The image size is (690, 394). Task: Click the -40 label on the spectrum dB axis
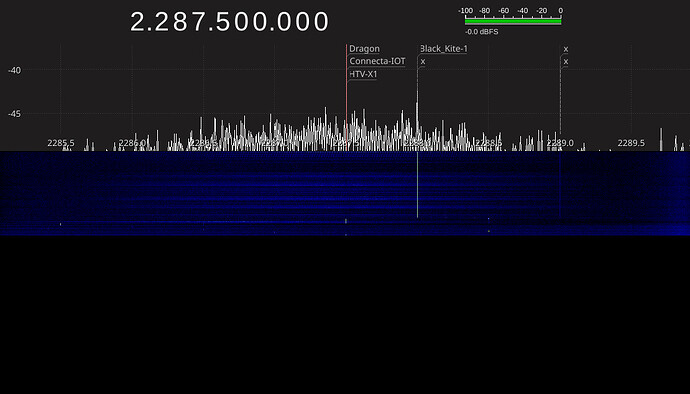(14, 70)
